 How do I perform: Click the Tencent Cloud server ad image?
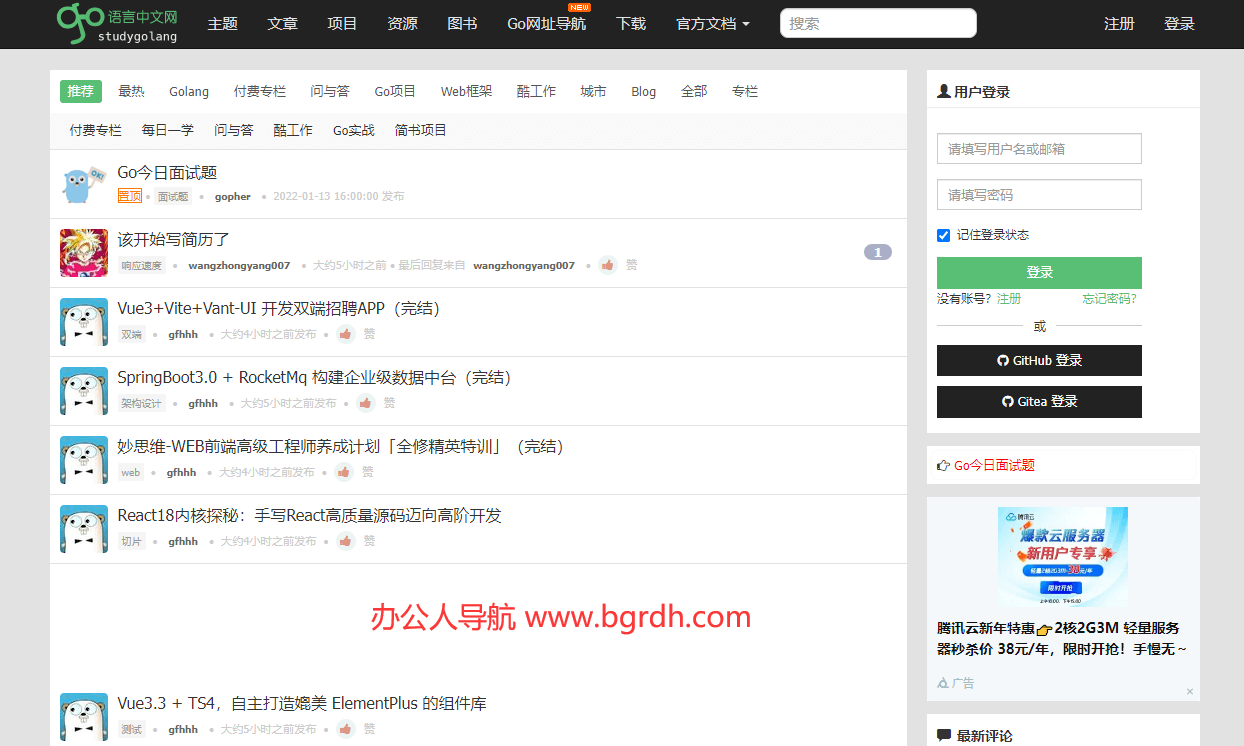click(1062, 557)
